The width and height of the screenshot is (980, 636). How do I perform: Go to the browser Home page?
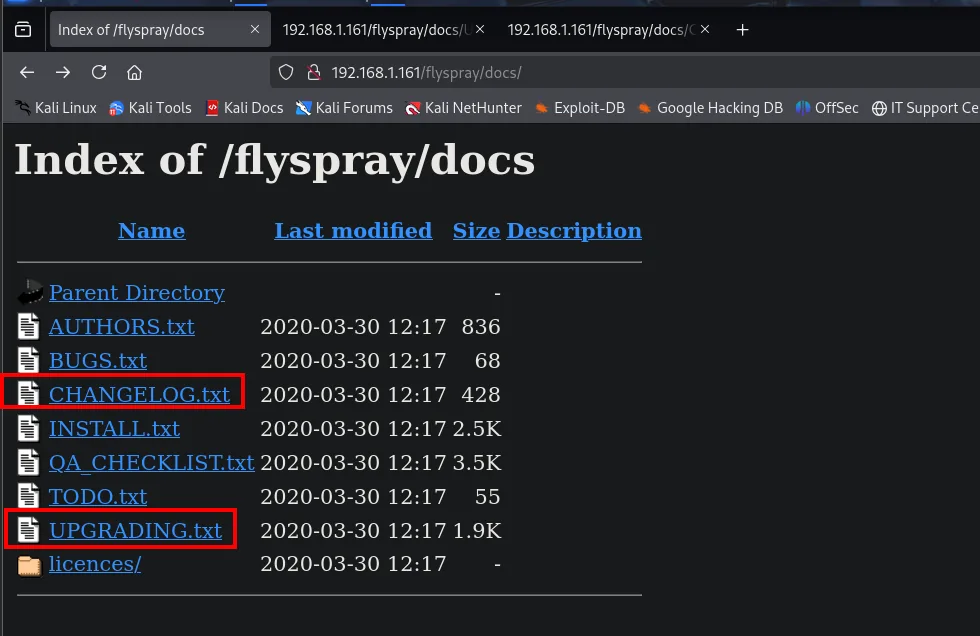pyautogui.click(x=134, y=72)
